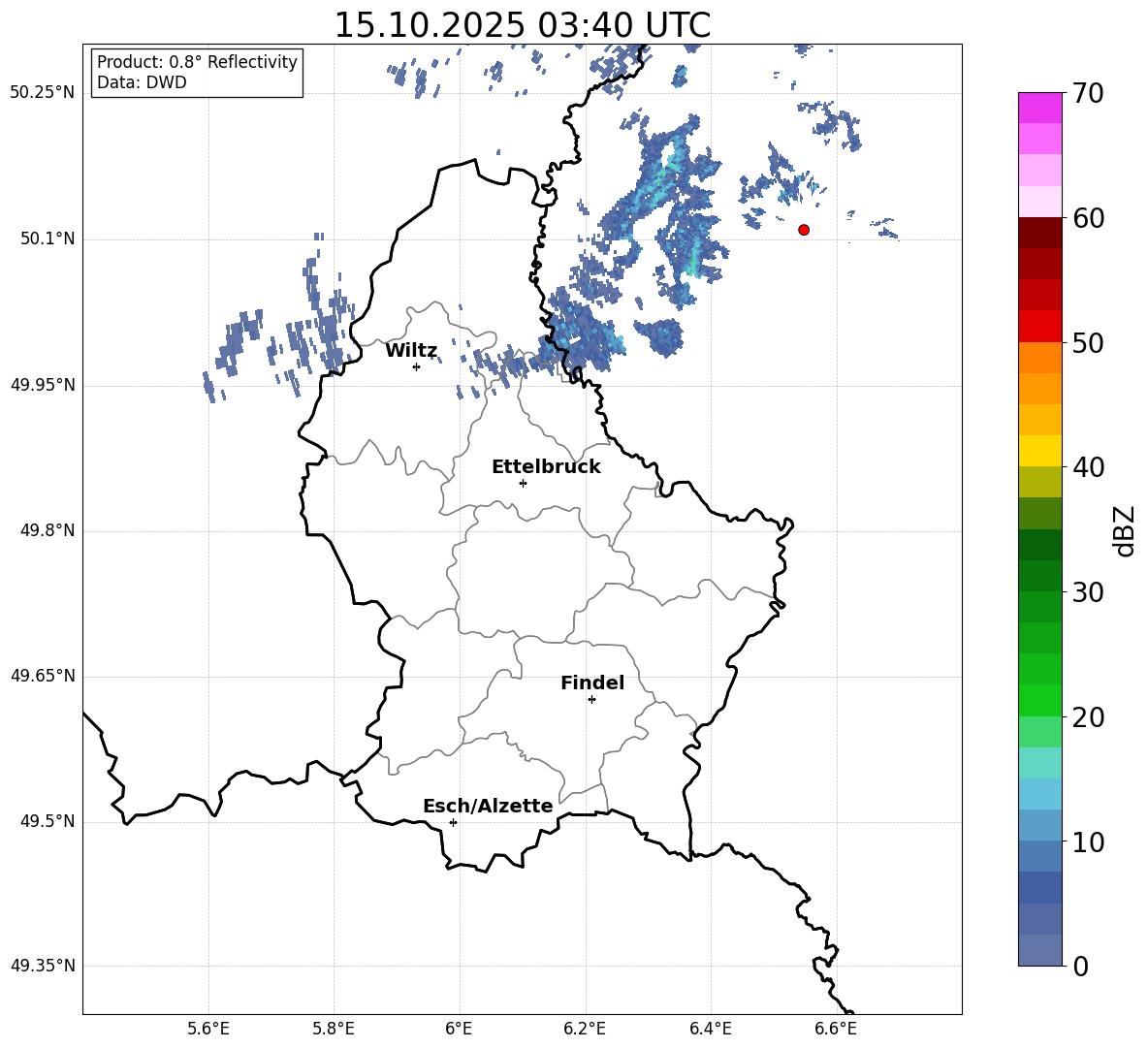Click the latitude label 50.1°N

(x=48, y=239)
